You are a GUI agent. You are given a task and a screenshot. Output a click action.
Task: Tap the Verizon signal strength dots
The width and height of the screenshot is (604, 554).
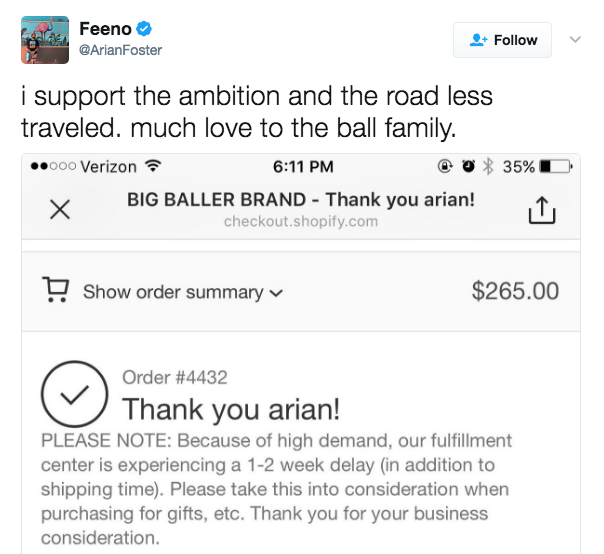(x=53, y=166)
